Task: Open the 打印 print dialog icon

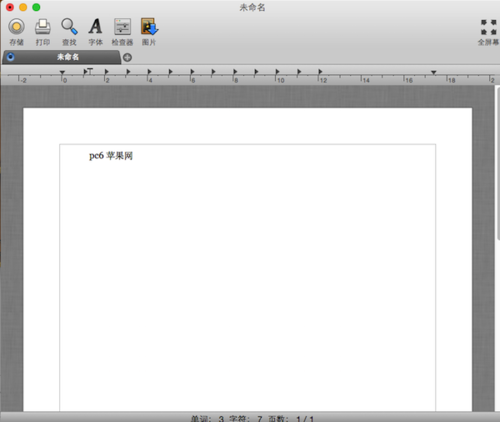Action: tap(43, 27)
